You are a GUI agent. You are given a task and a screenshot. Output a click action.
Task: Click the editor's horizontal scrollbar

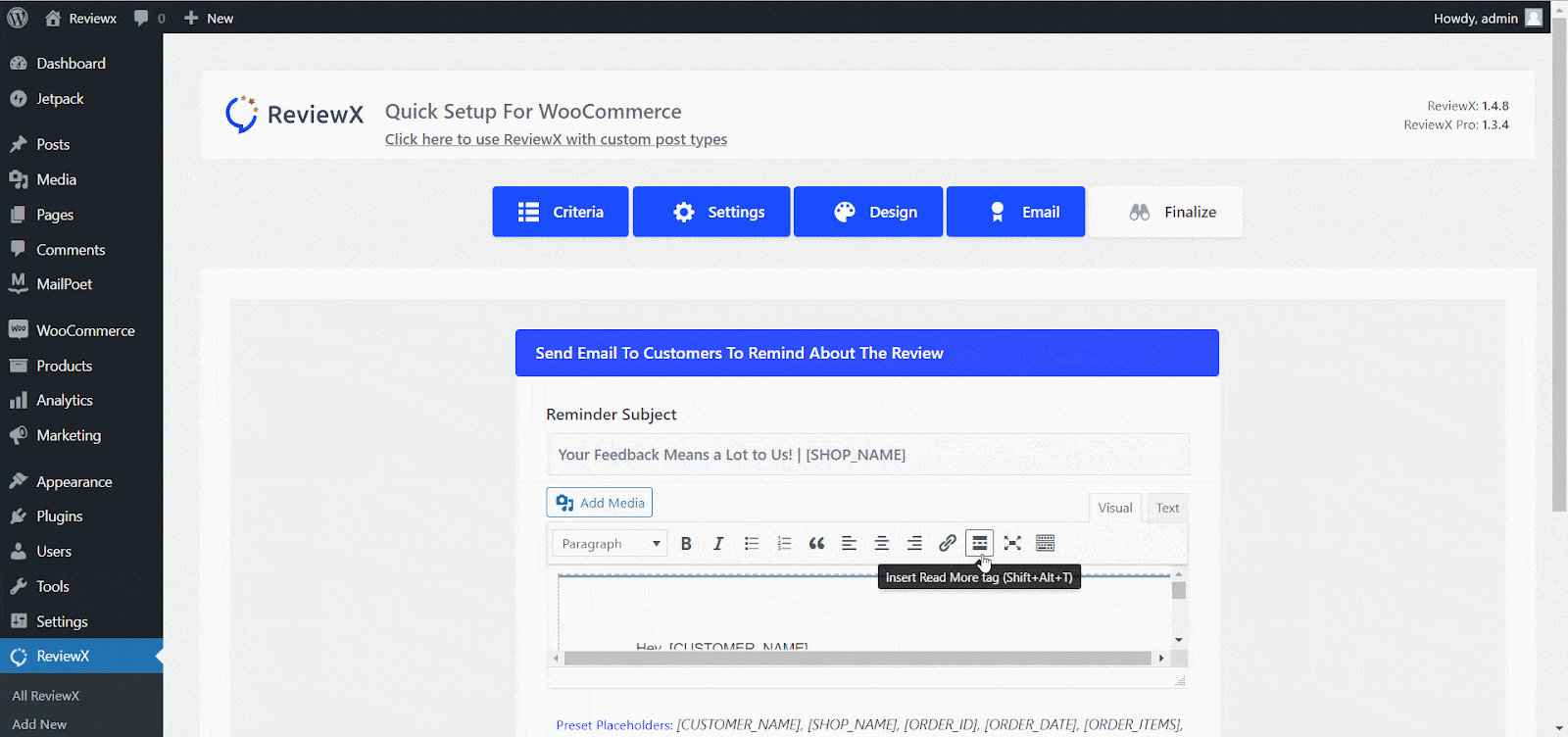(x=857, y=659)
